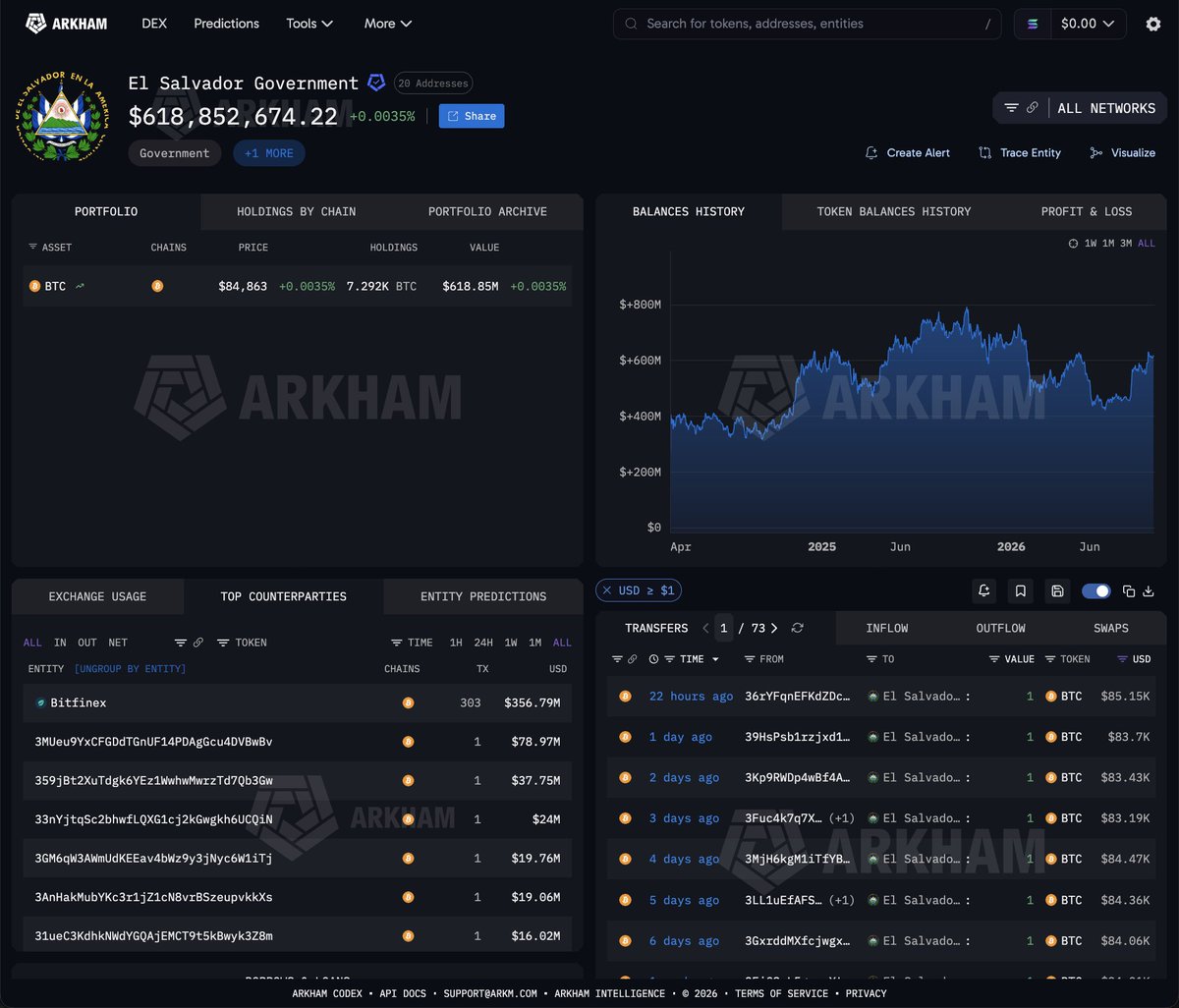Expand the $0.00 wallet dropdown

tap(1088, 24)
